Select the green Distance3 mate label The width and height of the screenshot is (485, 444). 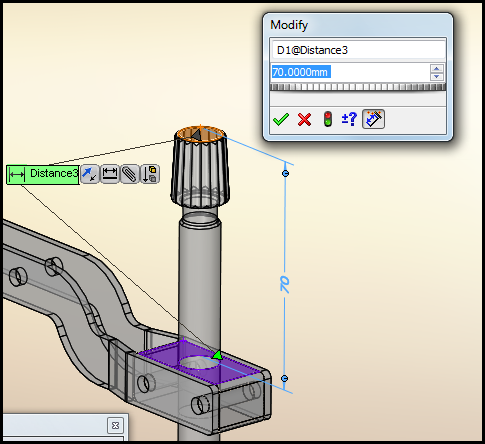tap(43, 174)
